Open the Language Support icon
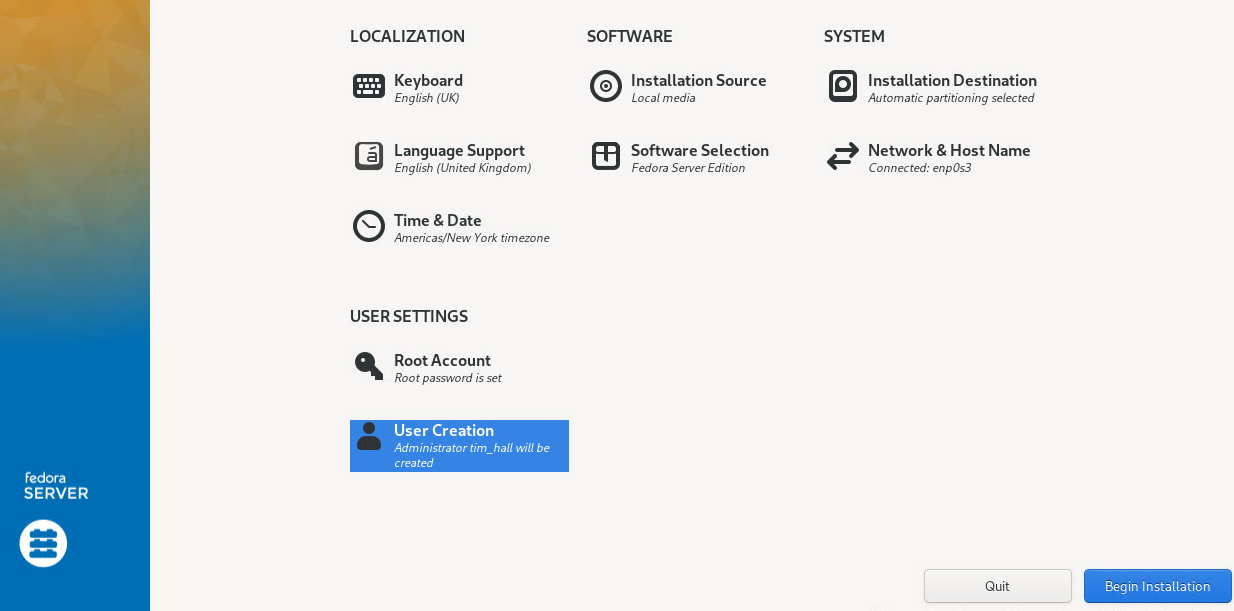Viewport: 1234px width, 611px height. (369, 156)
